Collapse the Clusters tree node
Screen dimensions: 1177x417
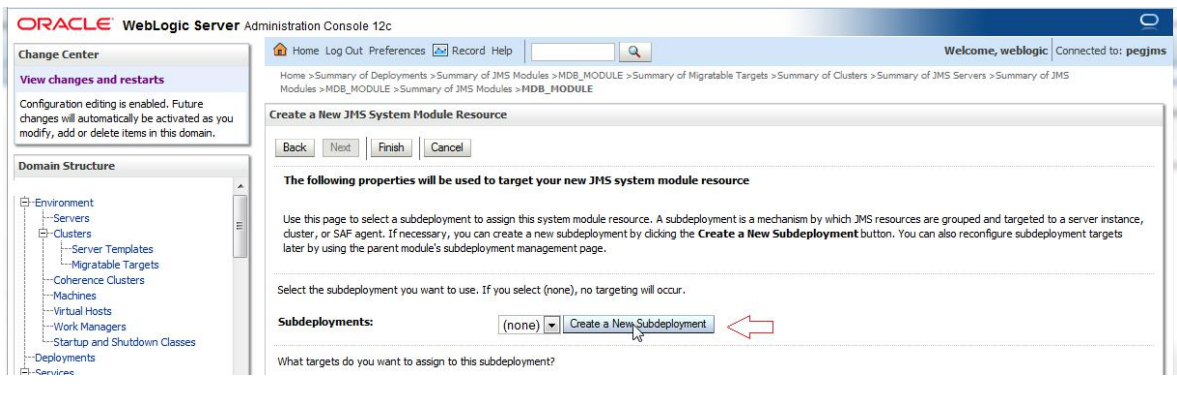pos(43,234)
